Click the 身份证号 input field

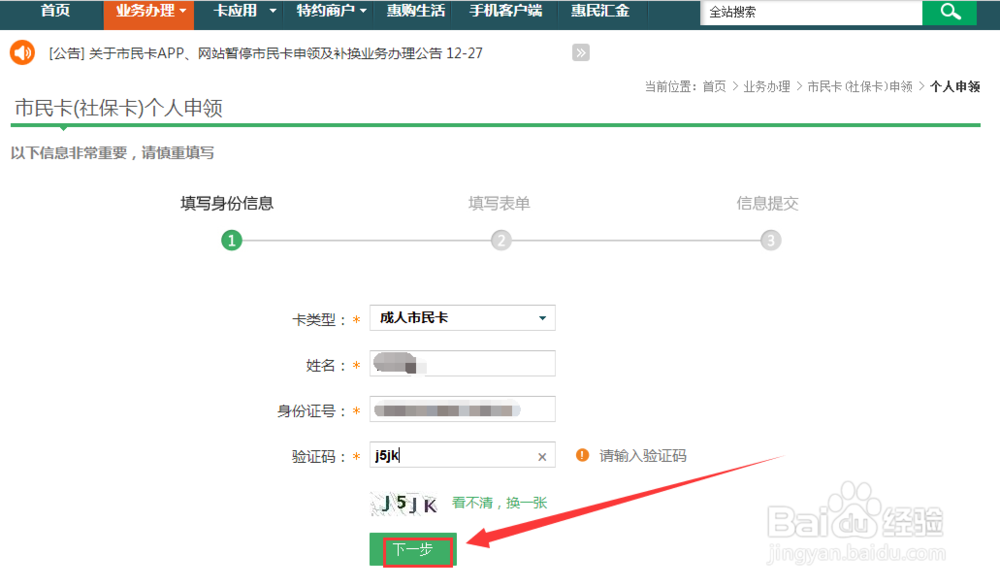click(x=462, y=409)
